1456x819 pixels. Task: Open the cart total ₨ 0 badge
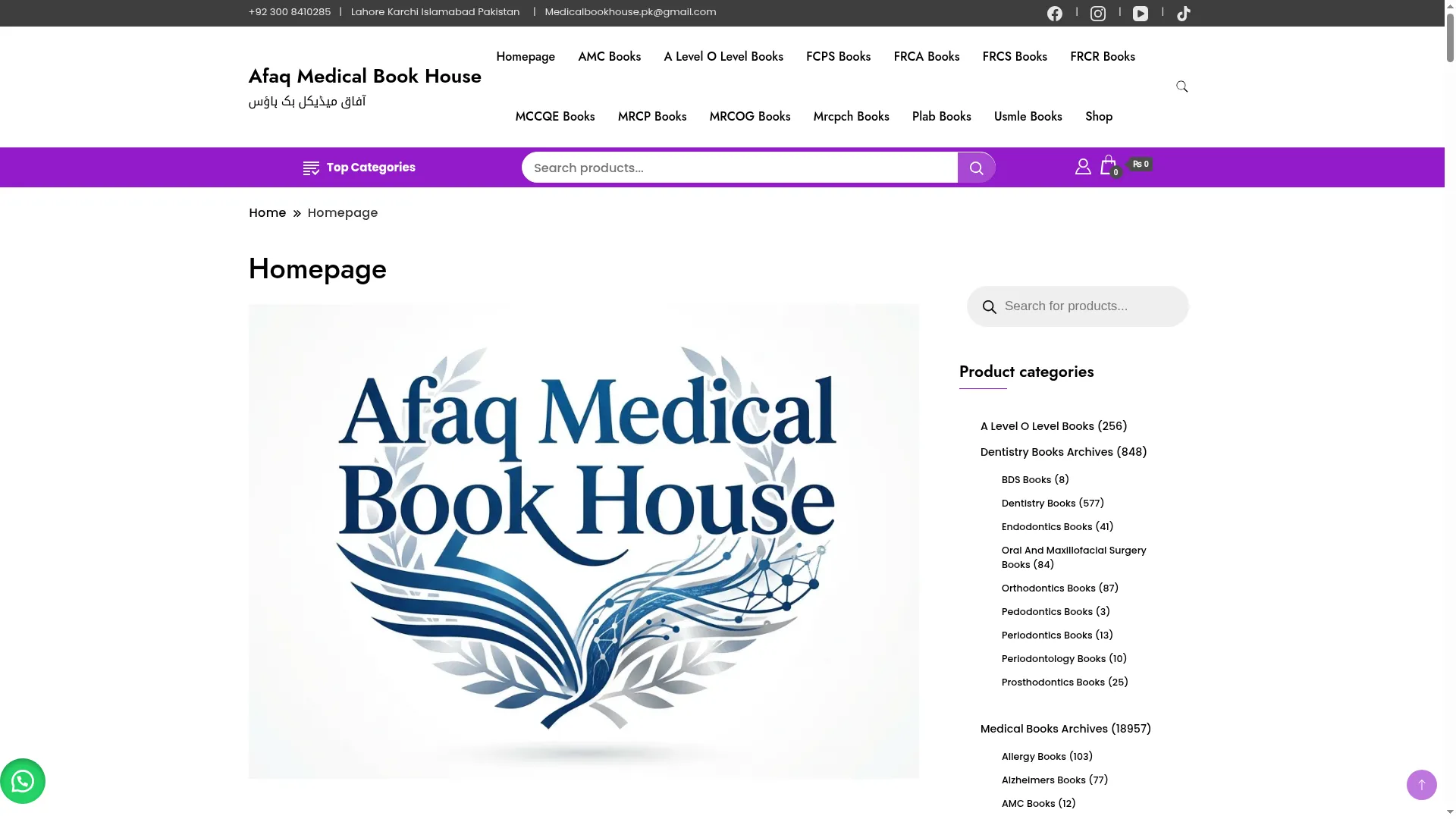pos(1141,164)
